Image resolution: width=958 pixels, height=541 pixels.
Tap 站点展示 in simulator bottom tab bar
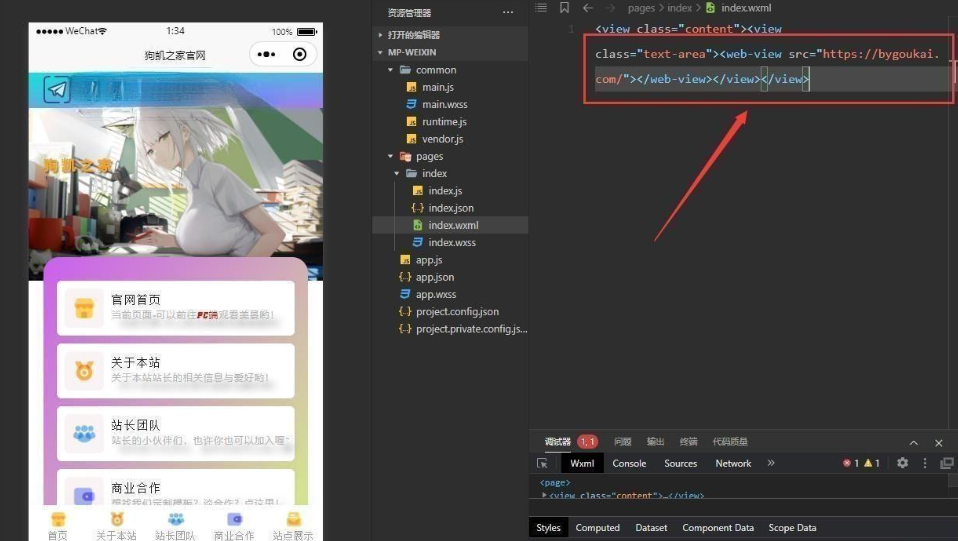click(293, 526)
